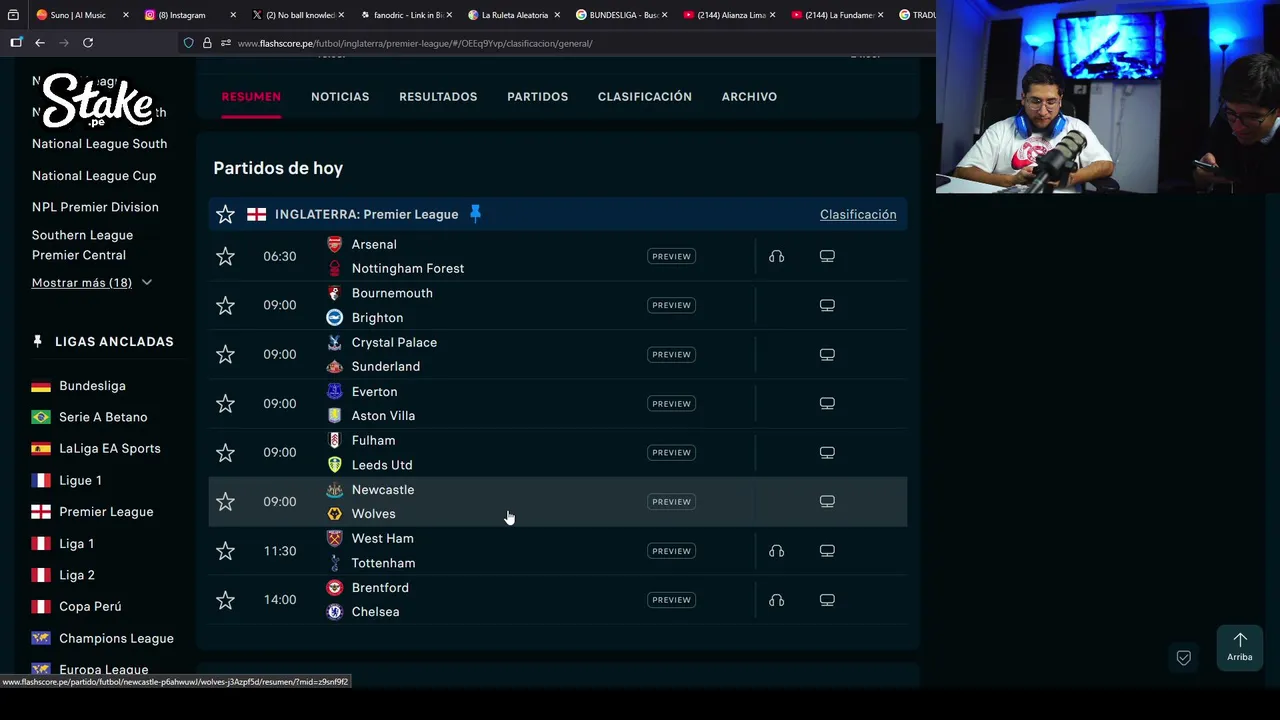The height and width of the screenshot is (720, 1280).
Task: Click the Wolves club crest
Action: [334, 514]
